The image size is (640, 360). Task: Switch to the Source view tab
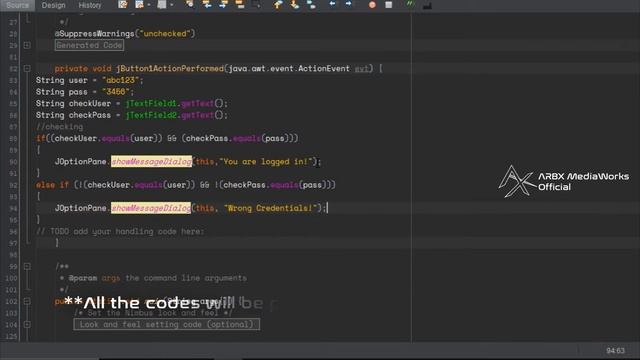tap(18, 5)
